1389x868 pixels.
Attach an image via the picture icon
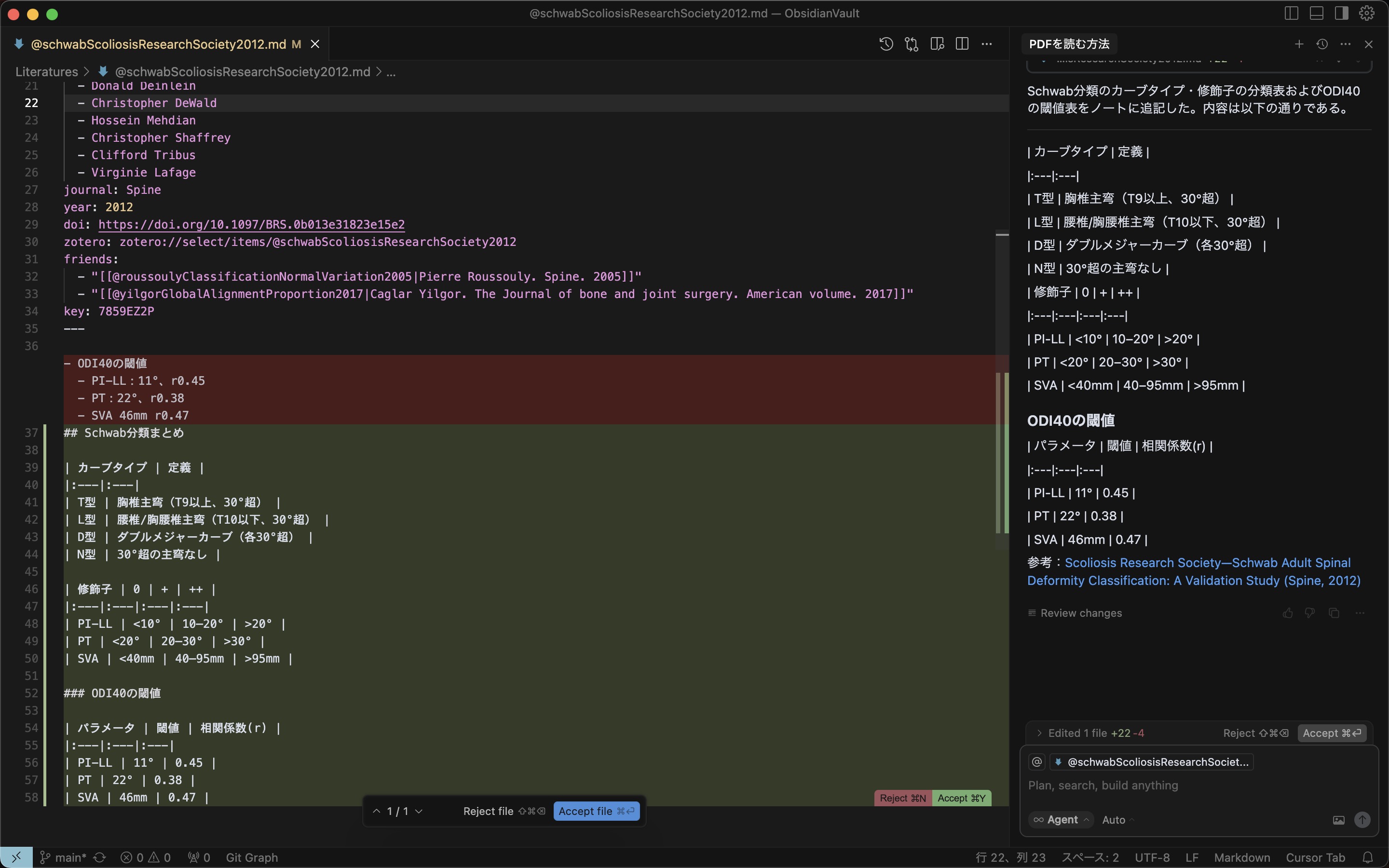[x=1338, y=819]
